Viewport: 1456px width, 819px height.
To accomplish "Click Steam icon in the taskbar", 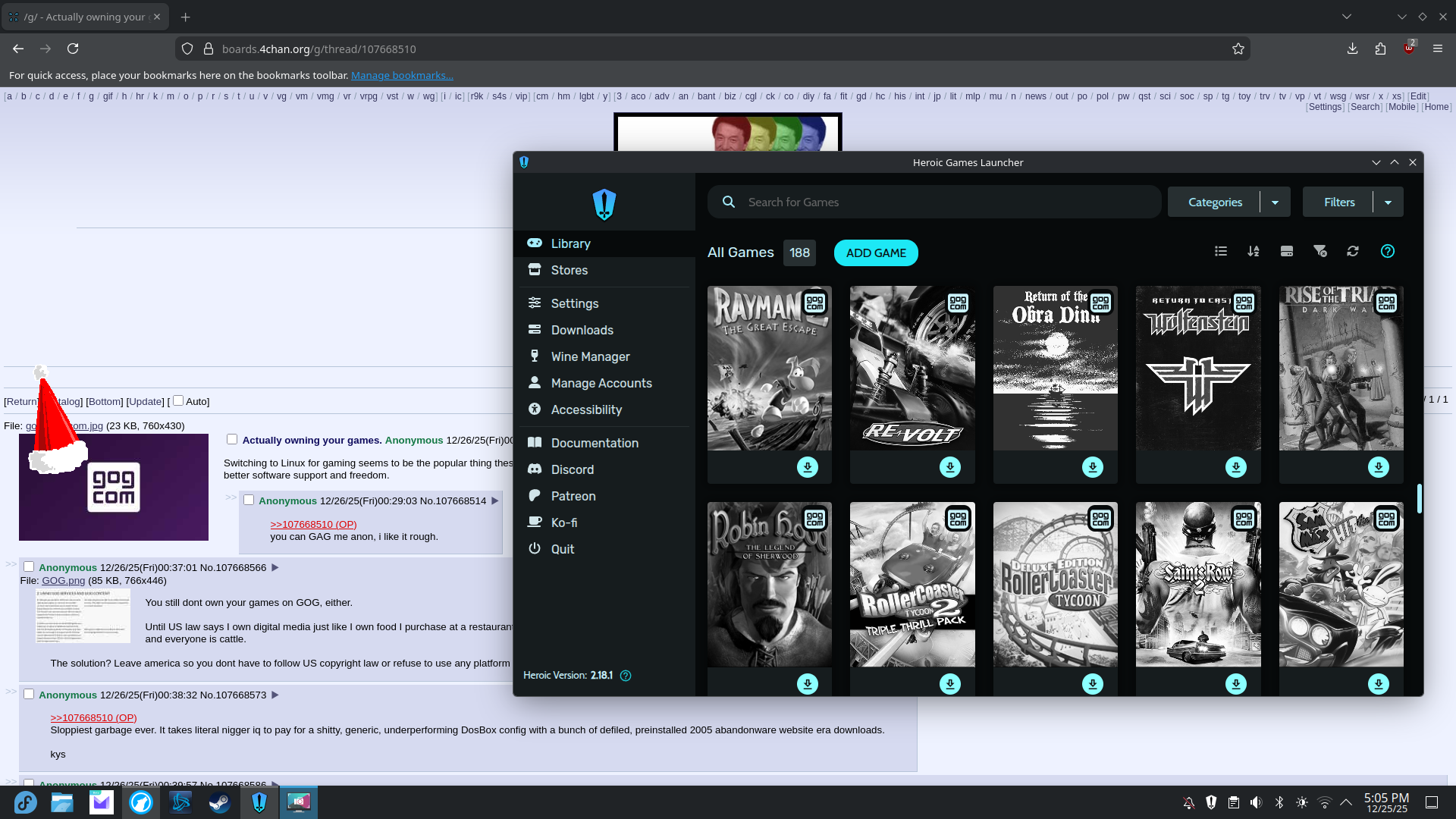I will click(x=220, y=802).
